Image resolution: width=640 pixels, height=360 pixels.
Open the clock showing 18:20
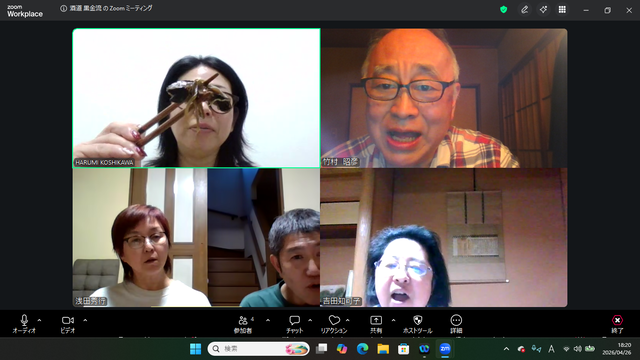(x=617, y=349)
